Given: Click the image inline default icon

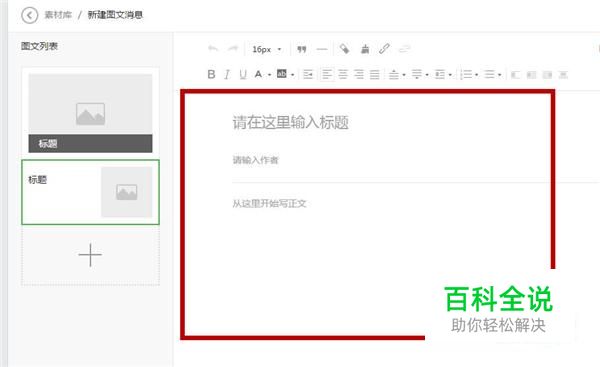Looking at the screenshot, I should pos(532,75).
